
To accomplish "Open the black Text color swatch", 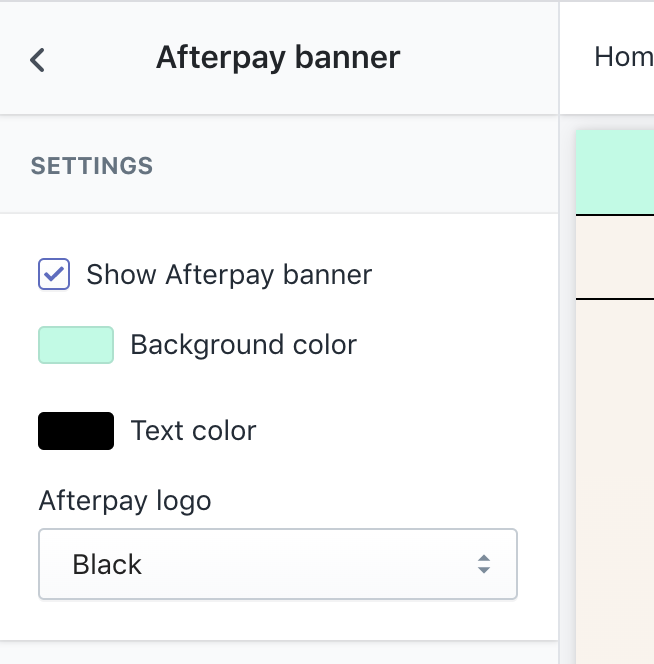I will (76, 431).
